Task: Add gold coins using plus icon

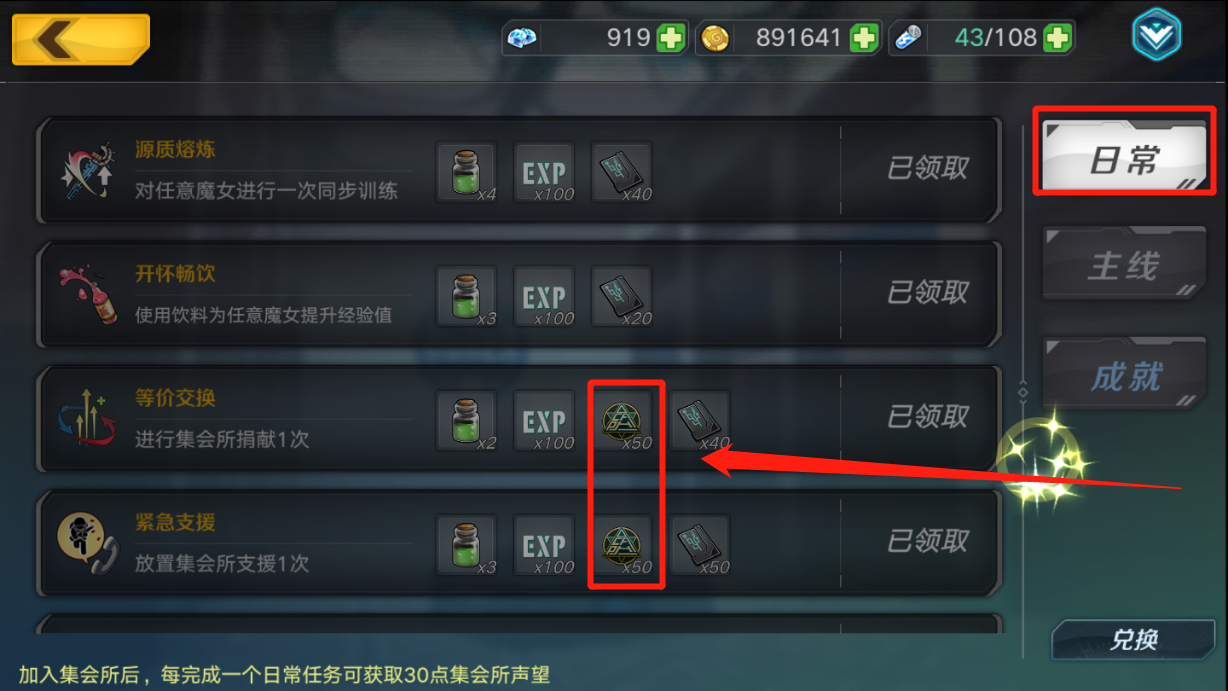Action: coord(864,39)
